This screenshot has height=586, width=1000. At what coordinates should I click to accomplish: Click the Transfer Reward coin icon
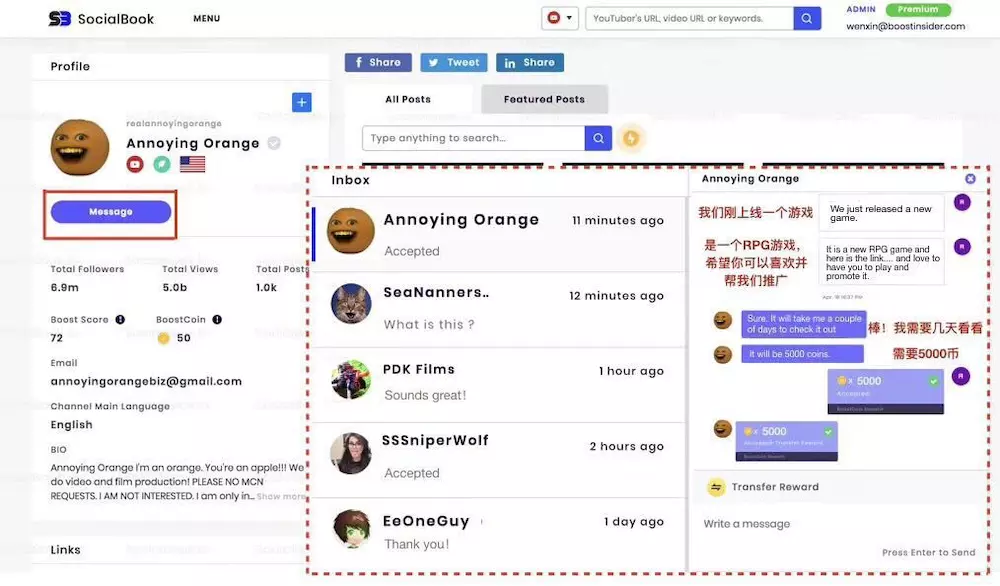click(716, 487)
